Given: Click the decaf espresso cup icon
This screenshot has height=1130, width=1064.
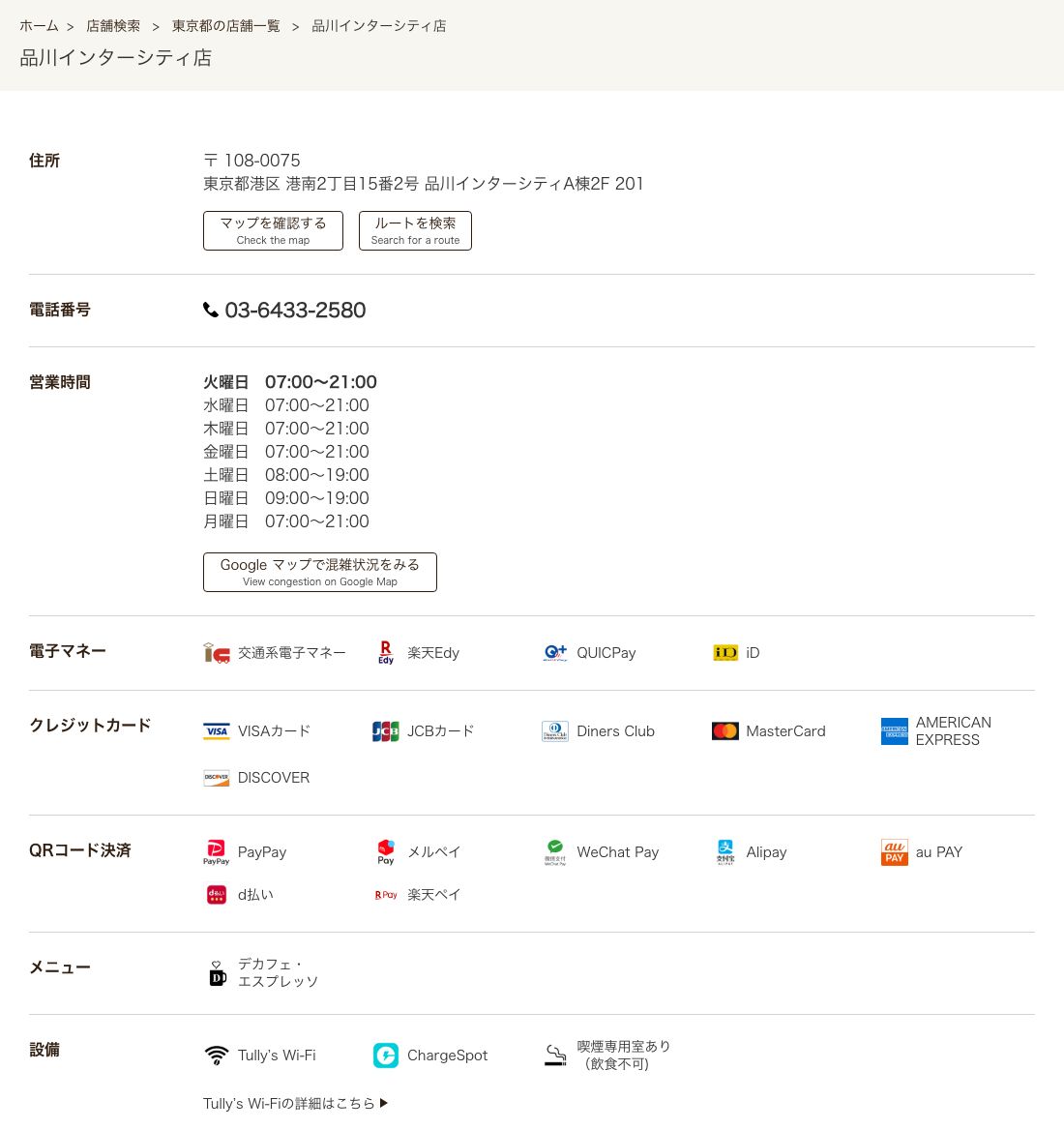Looking at the screenshot, I should click(x=217, y=973).
